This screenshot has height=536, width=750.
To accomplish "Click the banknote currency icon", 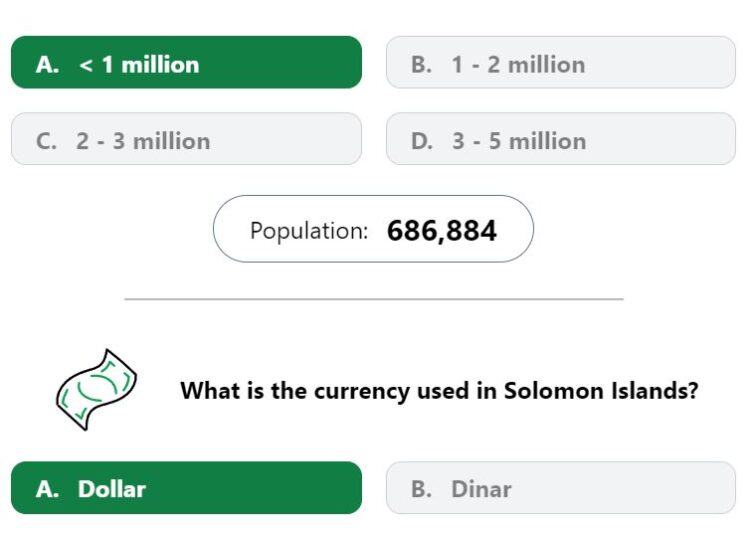I will (x=97, y=390).
